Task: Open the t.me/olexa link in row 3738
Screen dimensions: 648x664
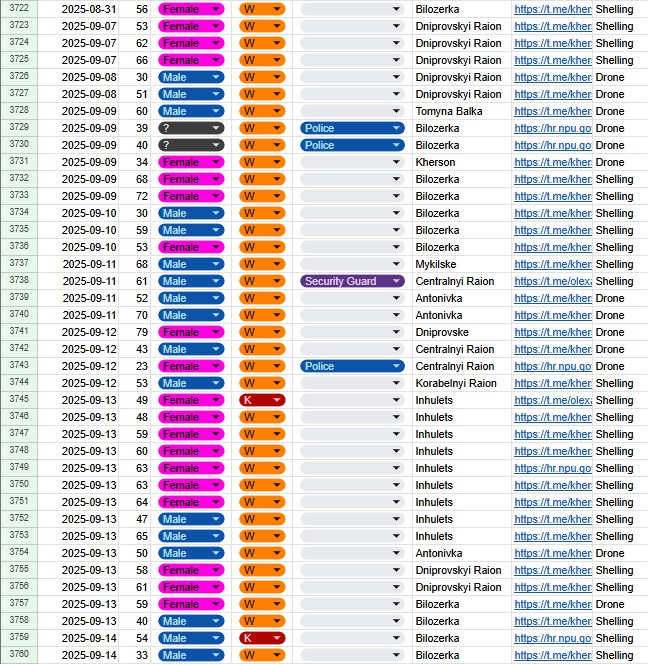Action: (553, 281)
